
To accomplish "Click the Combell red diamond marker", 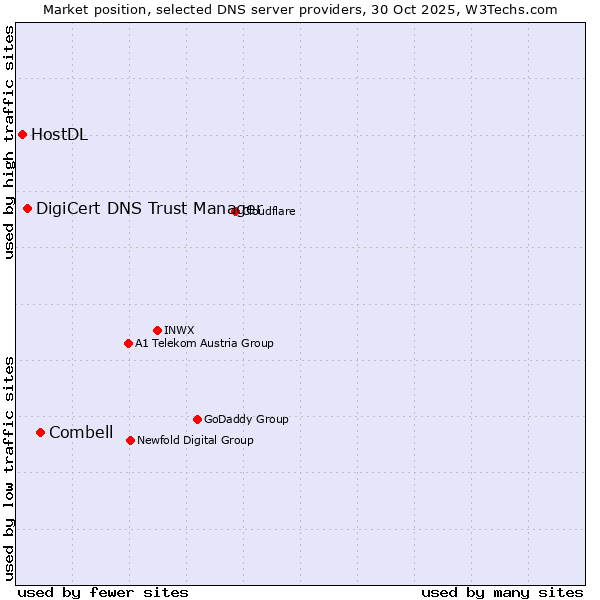I will tap(40, 432).
